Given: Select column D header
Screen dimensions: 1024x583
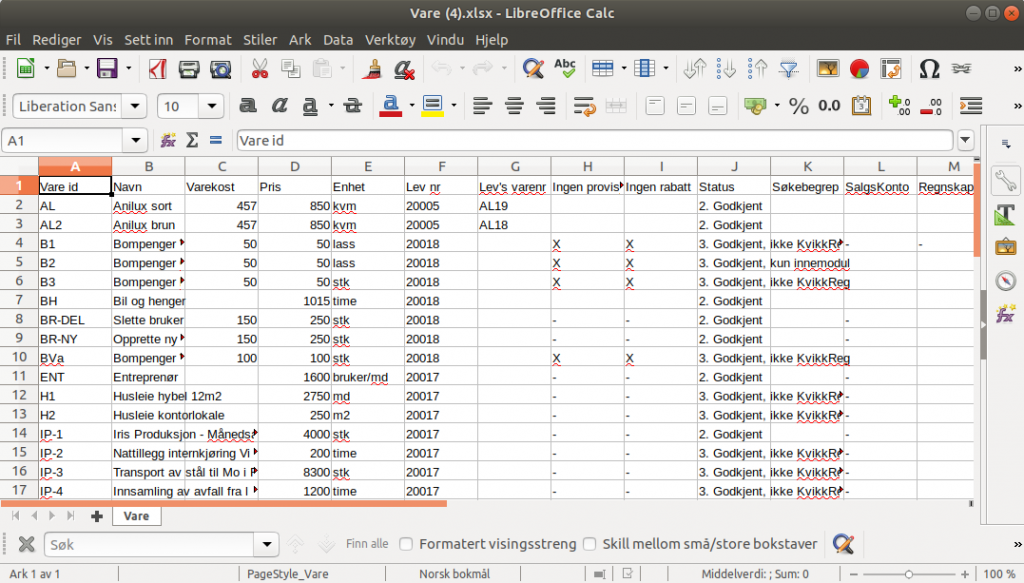Looking at the screenshot, I should coord(295,166).
